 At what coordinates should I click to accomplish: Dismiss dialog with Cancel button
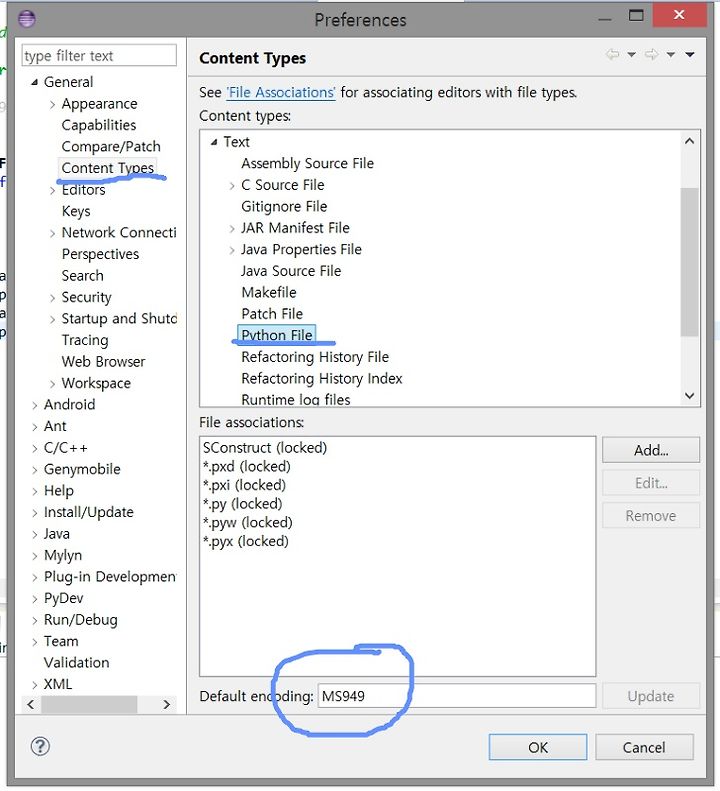point(644,748)
